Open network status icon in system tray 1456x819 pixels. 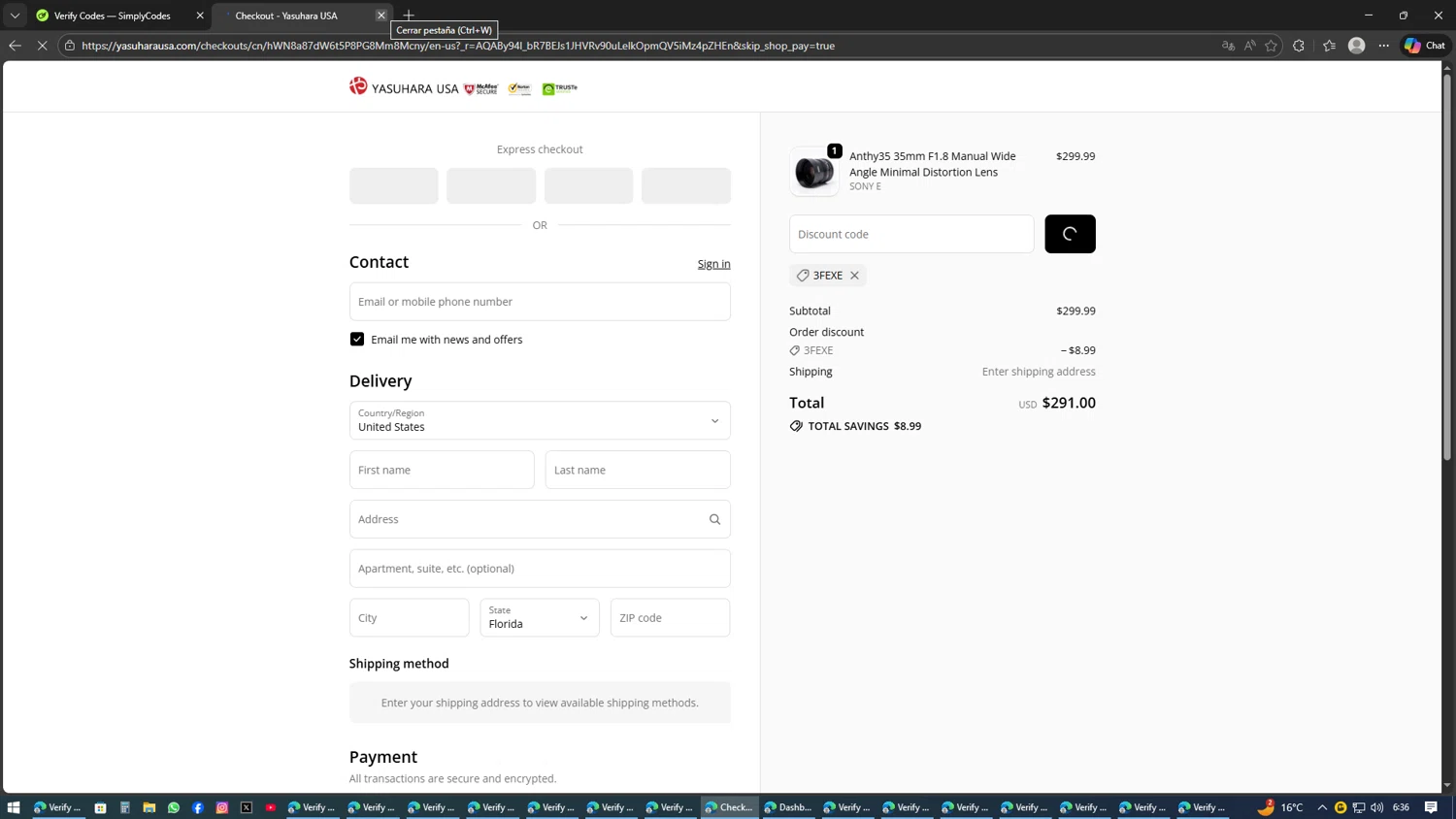coord(1359,807)
